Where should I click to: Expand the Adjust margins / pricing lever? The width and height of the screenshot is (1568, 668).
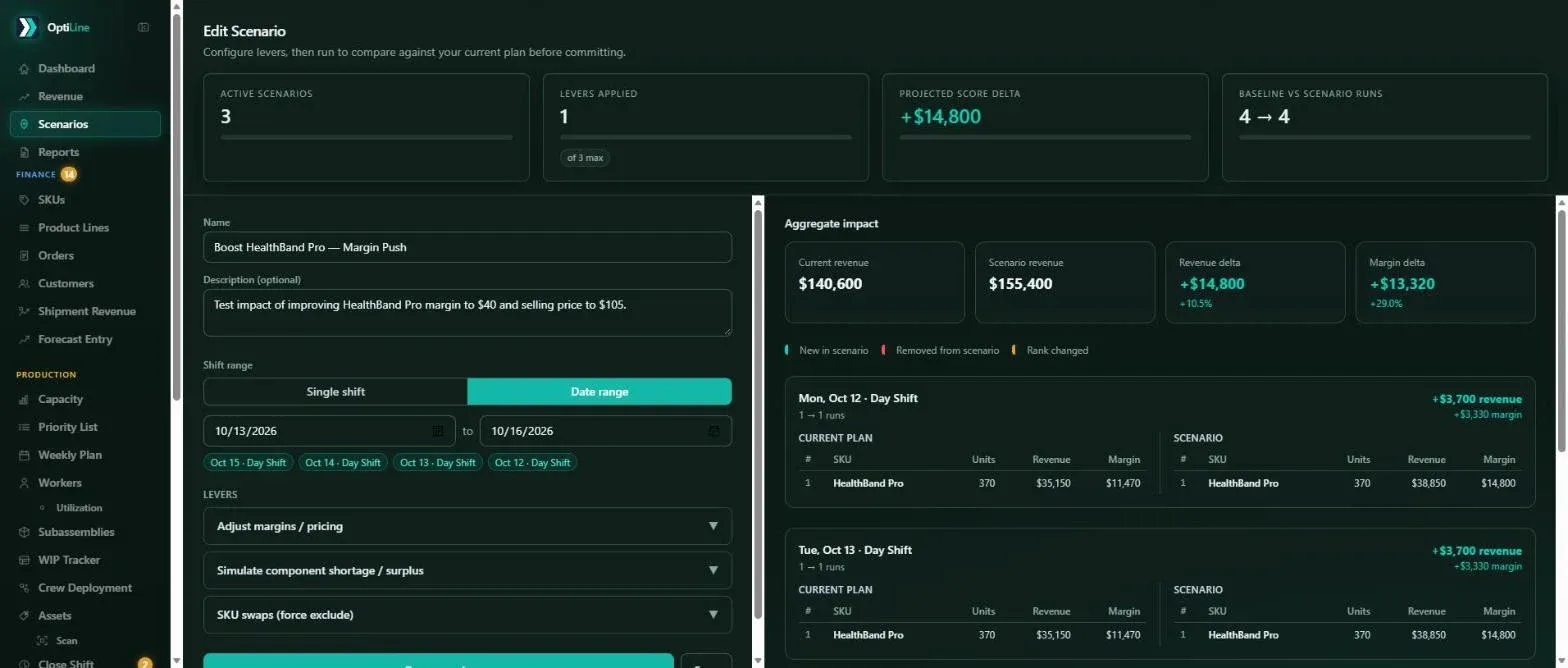click(467, 526)
